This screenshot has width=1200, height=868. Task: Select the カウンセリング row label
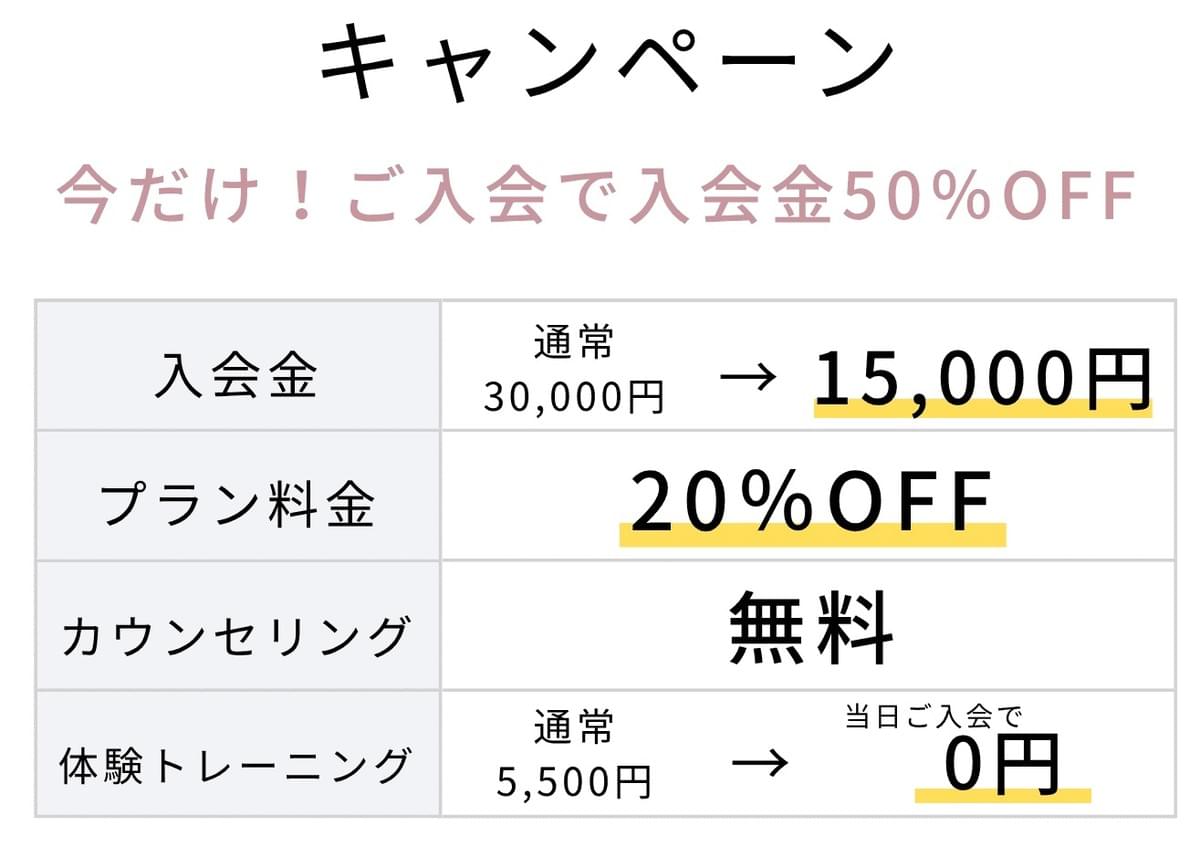237,636
